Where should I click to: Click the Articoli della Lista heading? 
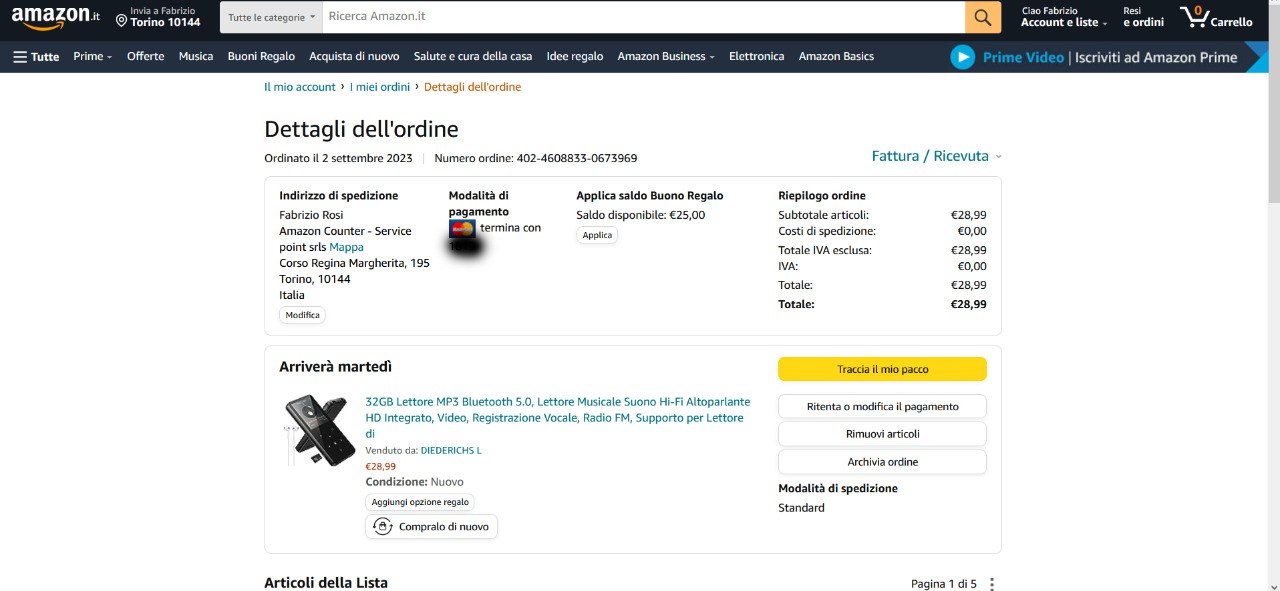(326, 583)
